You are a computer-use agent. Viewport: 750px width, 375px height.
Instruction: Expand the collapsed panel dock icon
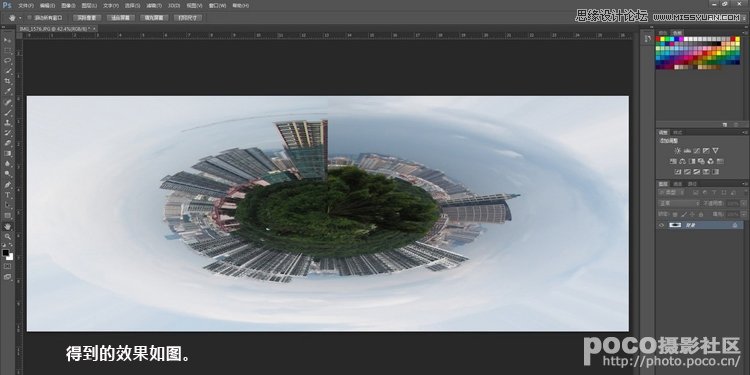coord(648,38)
